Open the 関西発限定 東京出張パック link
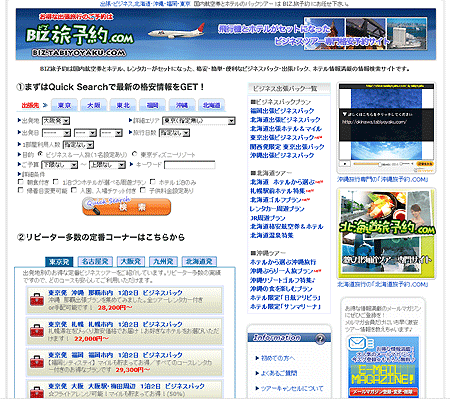This screenshot has height=399, width=450. (x=287, y=147)
